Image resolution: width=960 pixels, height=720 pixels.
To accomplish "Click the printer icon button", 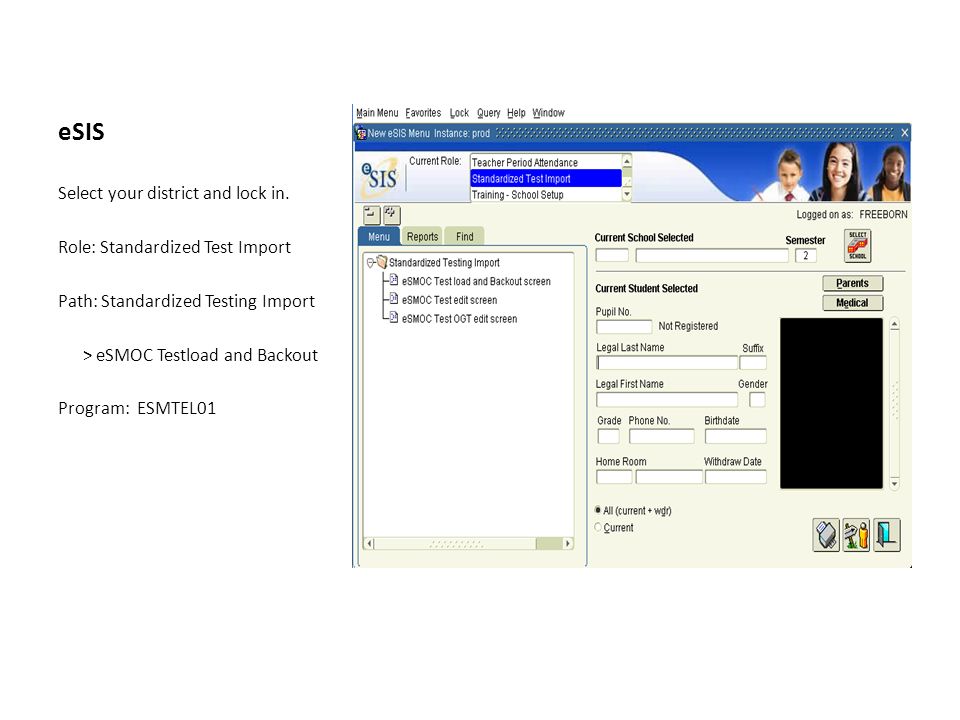I will (x=826, y=535).
